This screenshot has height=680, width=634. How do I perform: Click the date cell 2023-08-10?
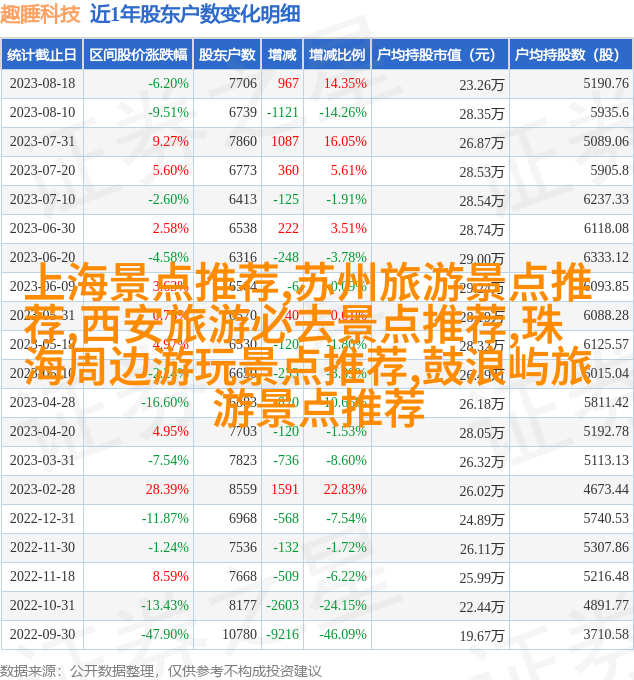click(x=42, y=112)
